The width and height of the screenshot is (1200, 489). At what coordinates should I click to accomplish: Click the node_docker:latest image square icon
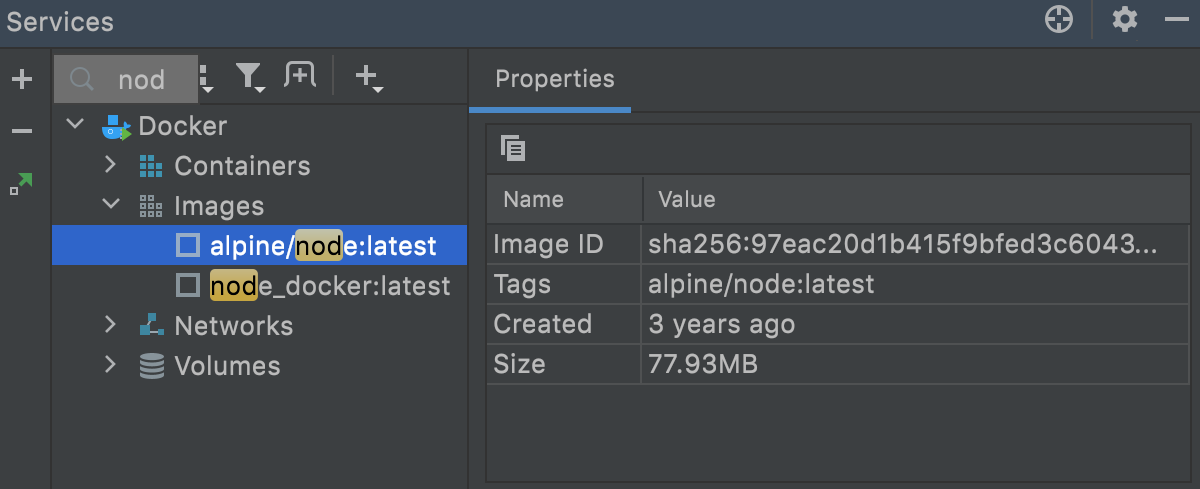(187, 285)
